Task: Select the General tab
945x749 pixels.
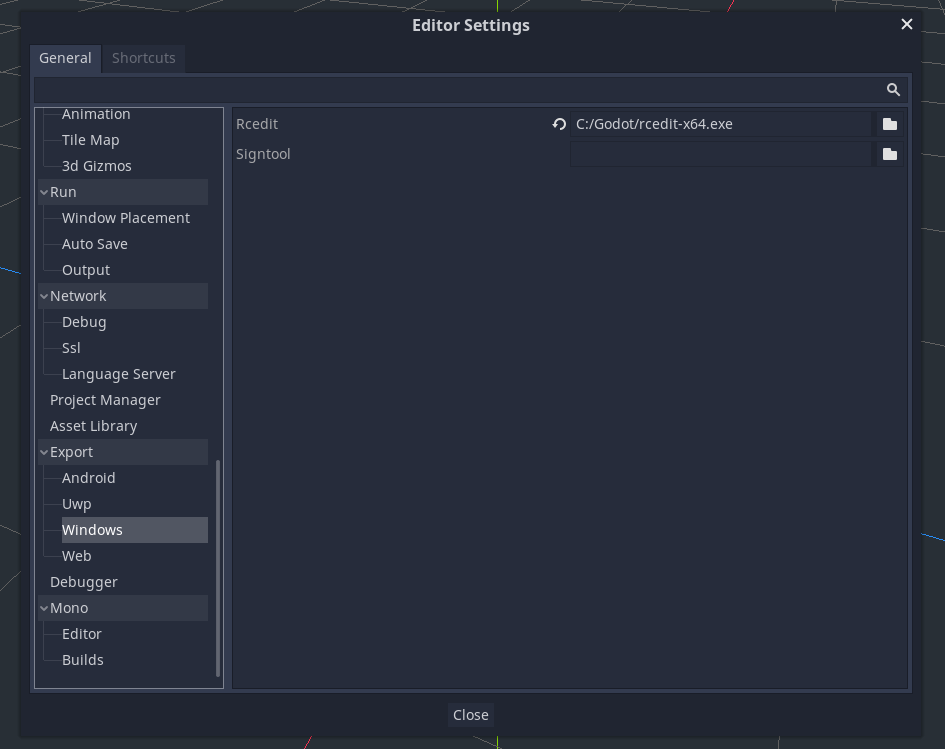Action: pos(65,58)
